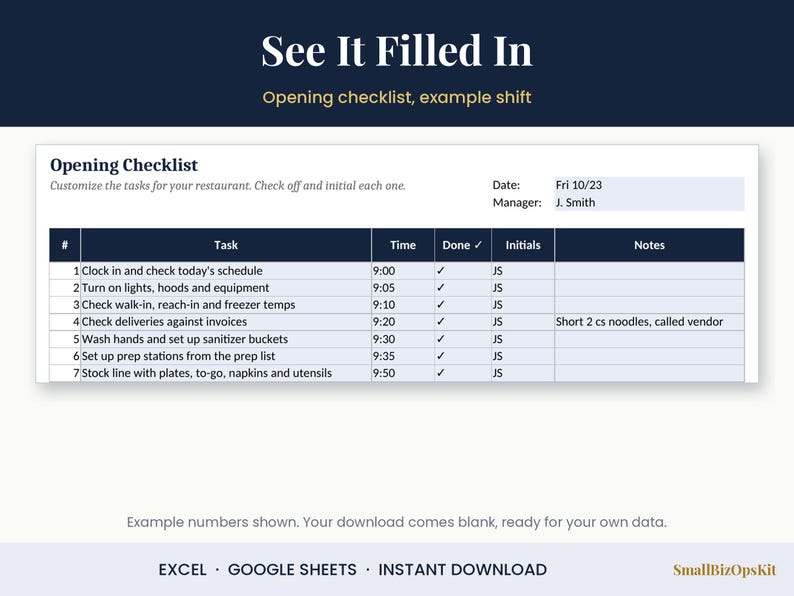Image resolution: width=794 pixels, height=596 pixels.
Task: Click the 9:20 time cell
Action: point(403,322)
